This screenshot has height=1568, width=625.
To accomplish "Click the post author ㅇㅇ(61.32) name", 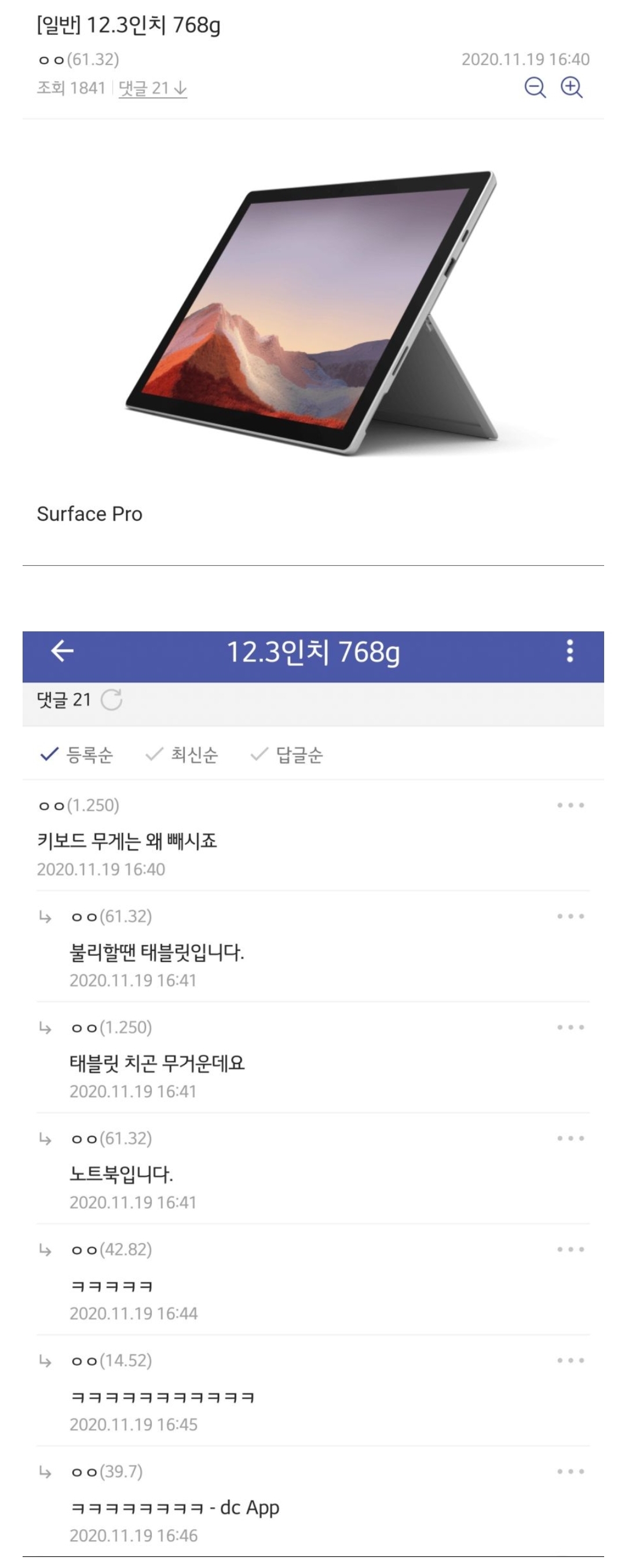I will click(78, 59).
